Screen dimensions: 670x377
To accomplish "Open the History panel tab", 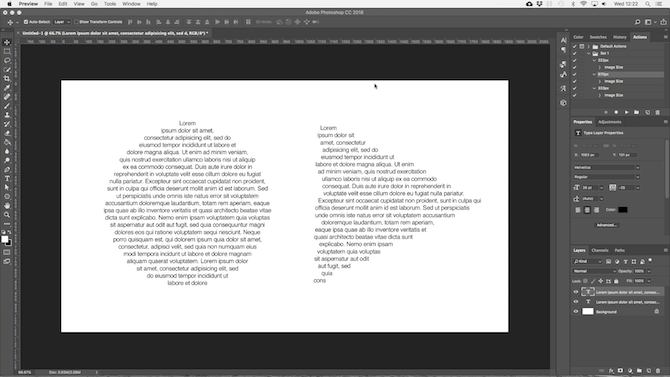I will [x=620, y=37].
